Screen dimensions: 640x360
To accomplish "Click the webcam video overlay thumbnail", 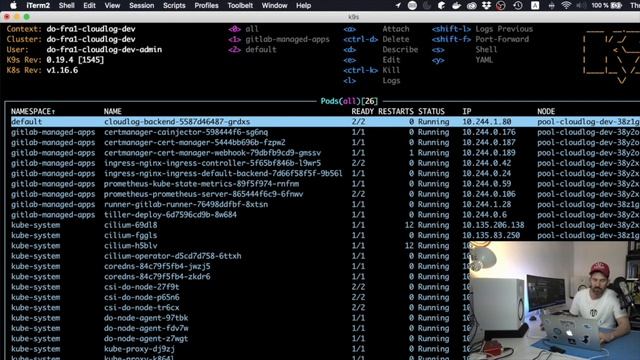I will 555,300.
